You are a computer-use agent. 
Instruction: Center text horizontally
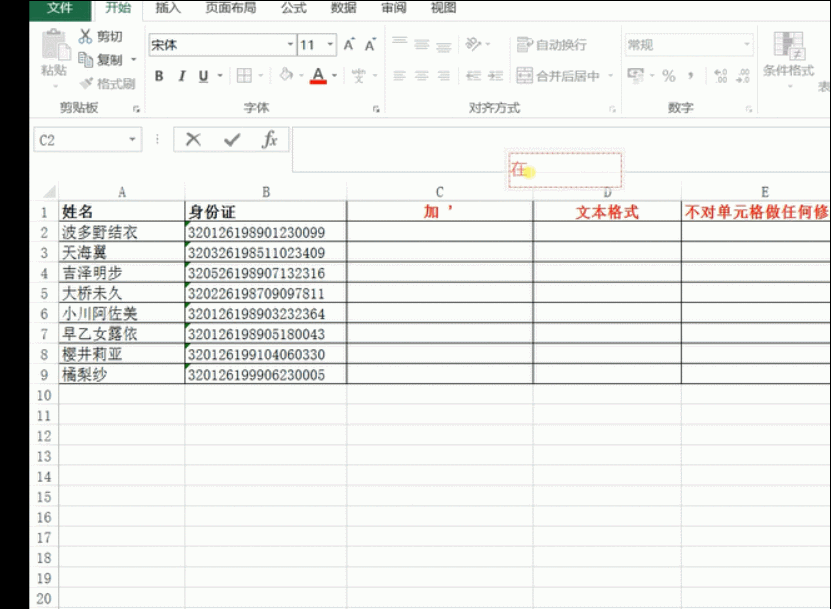tap(422, 76)
